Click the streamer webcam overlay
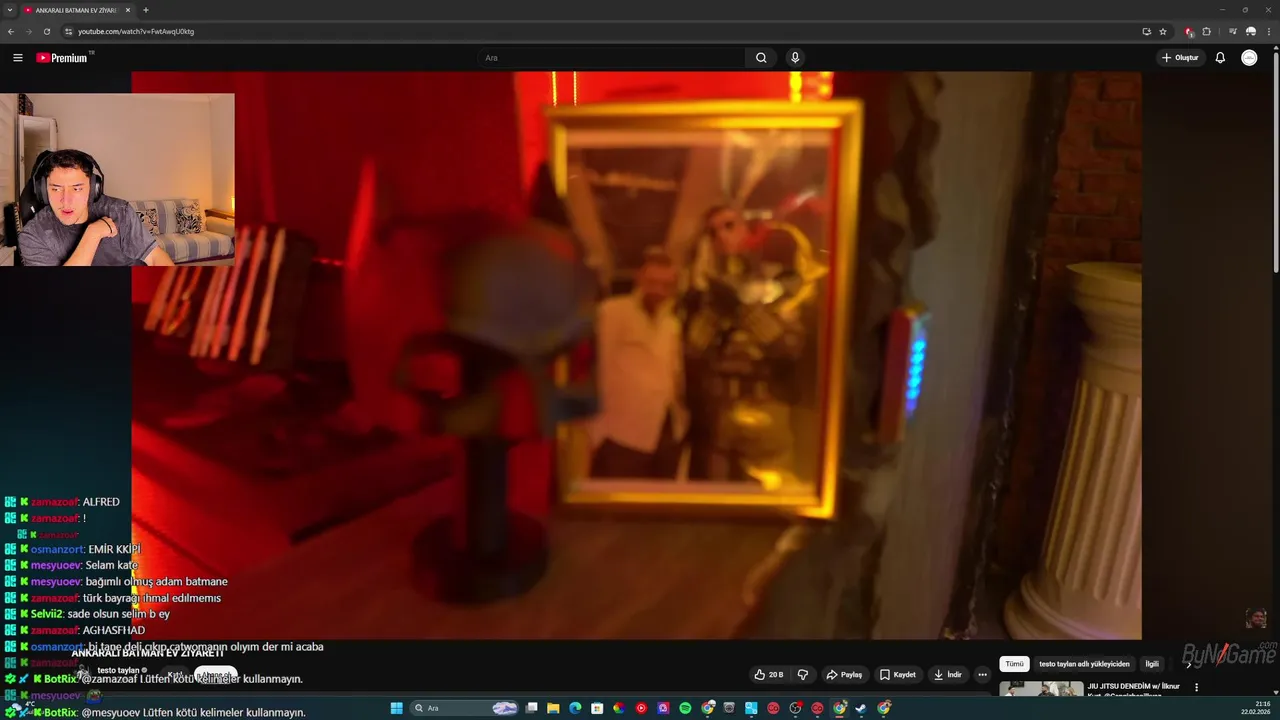This screenshot has width=1280, height=720. [x=117, y=180]
